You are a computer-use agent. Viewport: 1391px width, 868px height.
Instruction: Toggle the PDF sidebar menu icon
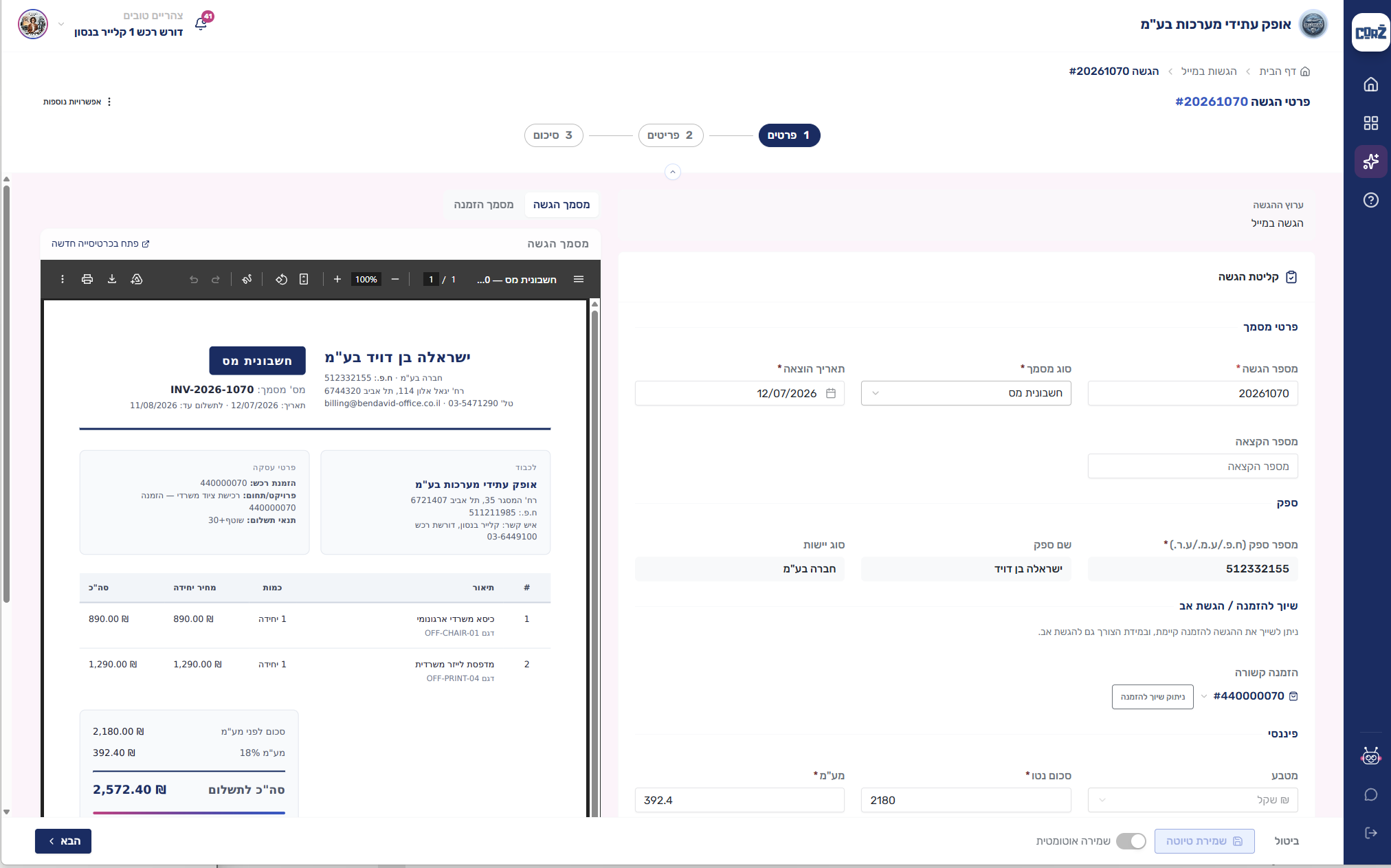[579, 279]
